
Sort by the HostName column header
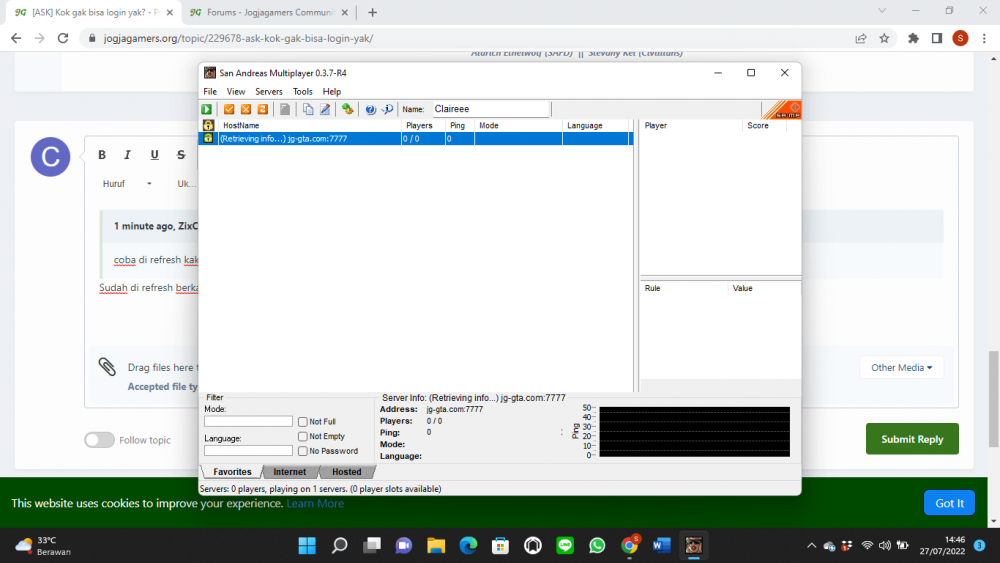click(309, 126)
